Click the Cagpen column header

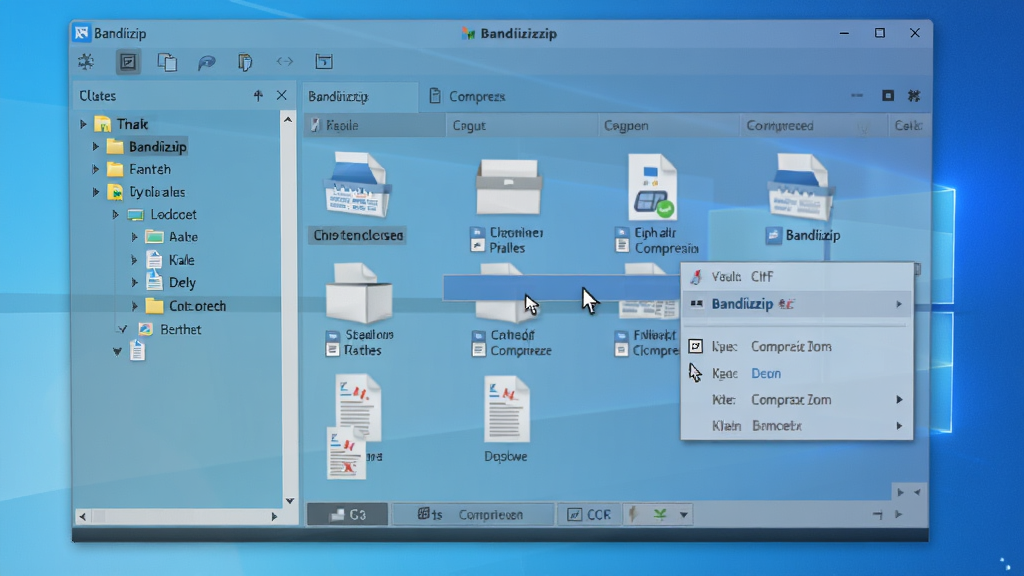(668, 125)
